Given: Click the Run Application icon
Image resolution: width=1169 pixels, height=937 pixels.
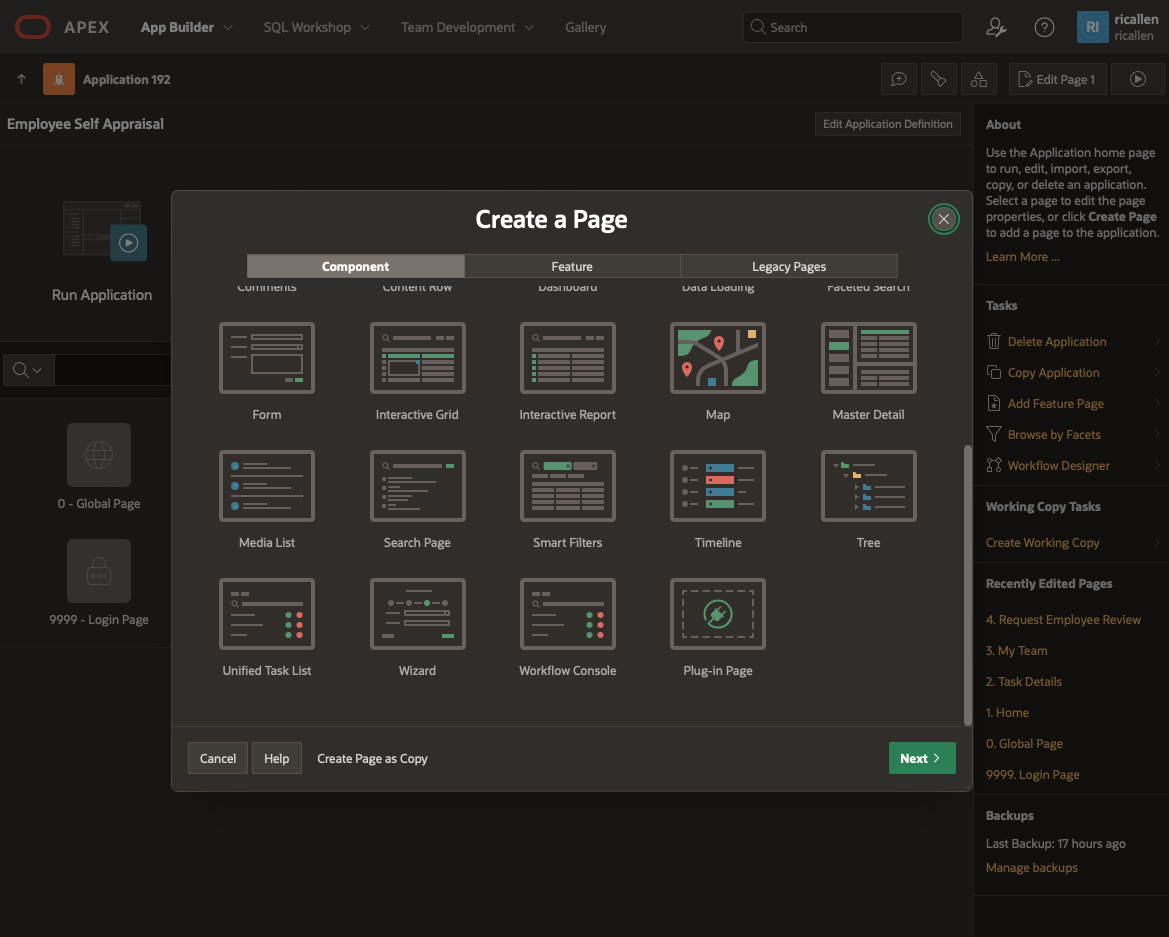Looking at the screenshot, I should 104,231.
